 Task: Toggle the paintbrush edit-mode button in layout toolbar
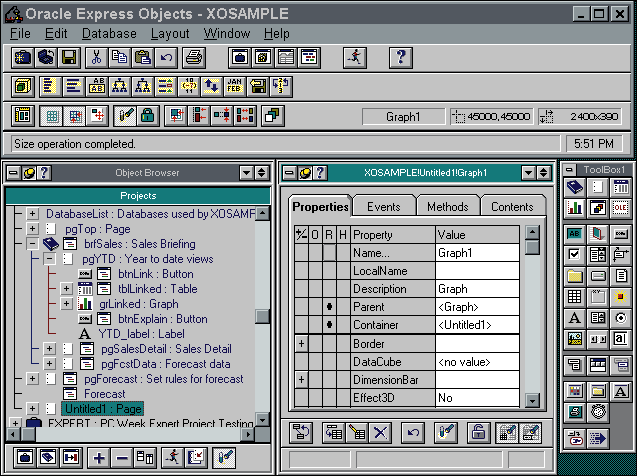point(125,116)
